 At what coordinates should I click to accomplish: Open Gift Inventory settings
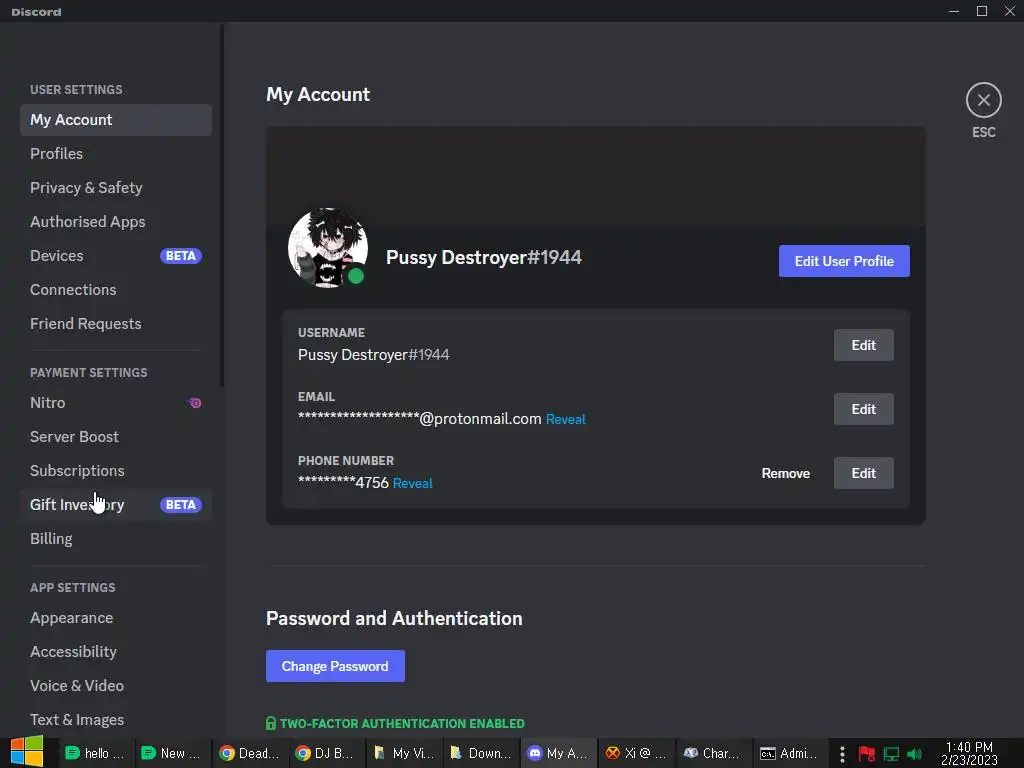pyautogui.click(x=116, y=504)
